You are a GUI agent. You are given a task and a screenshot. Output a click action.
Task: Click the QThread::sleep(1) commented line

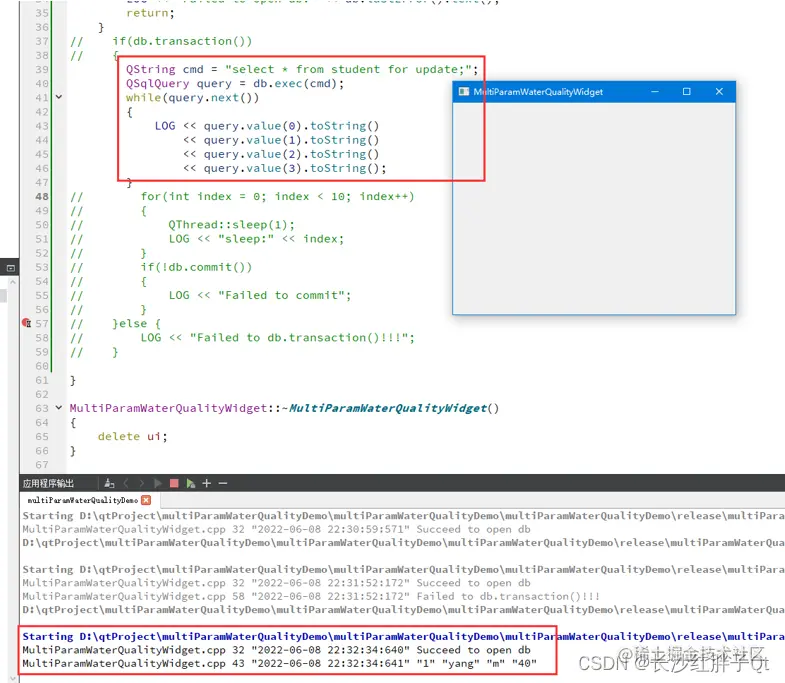tap(231, 225)
